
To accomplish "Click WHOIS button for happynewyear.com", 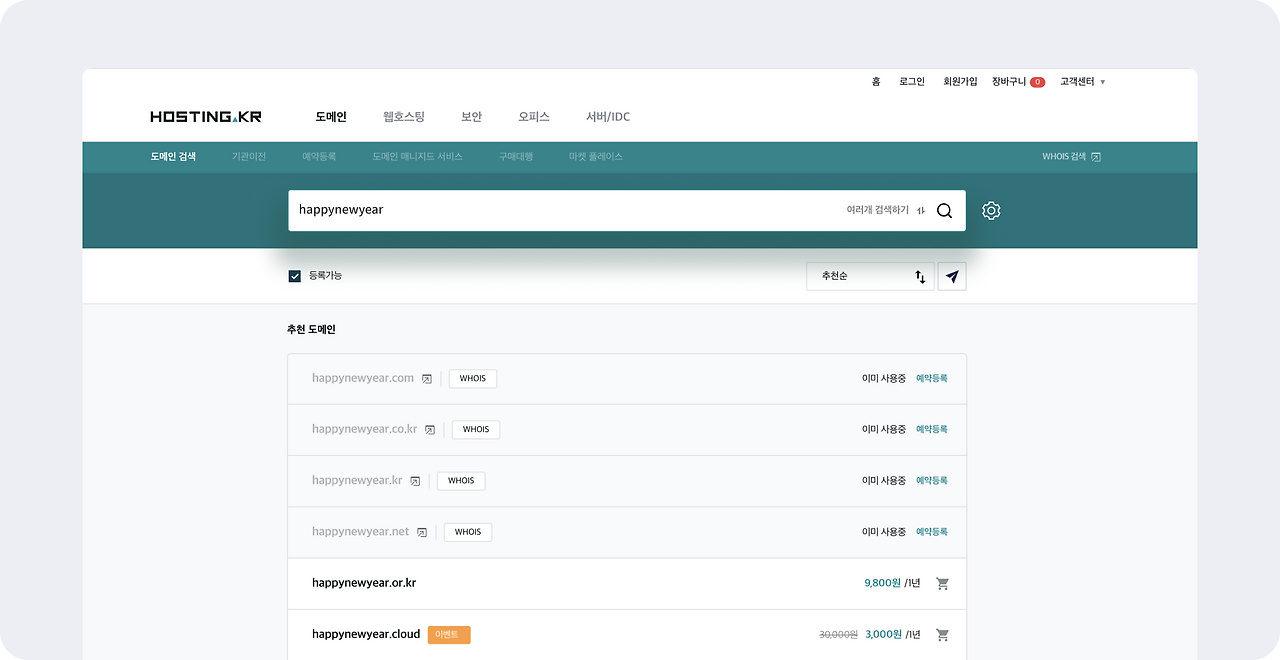I will point(473,379).
